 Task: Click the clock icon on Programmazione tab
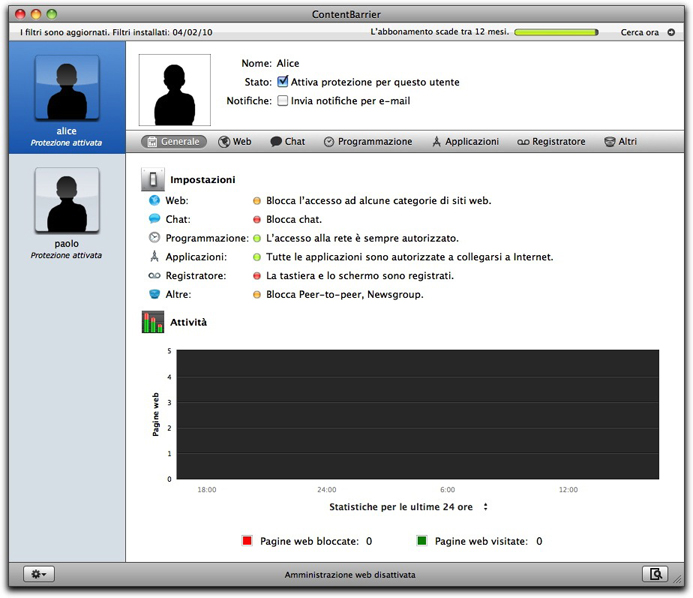pyautogui.click(x=329, y=142)
